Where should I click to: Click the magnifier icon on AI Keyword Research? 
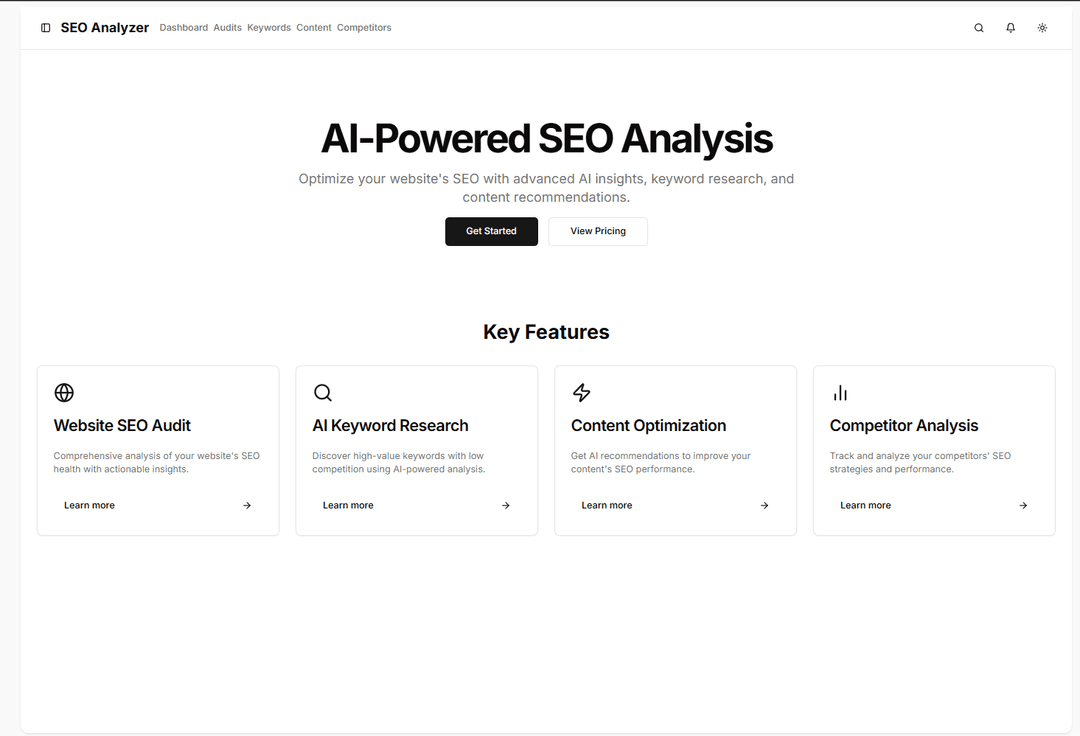click(x=323, y=392)
